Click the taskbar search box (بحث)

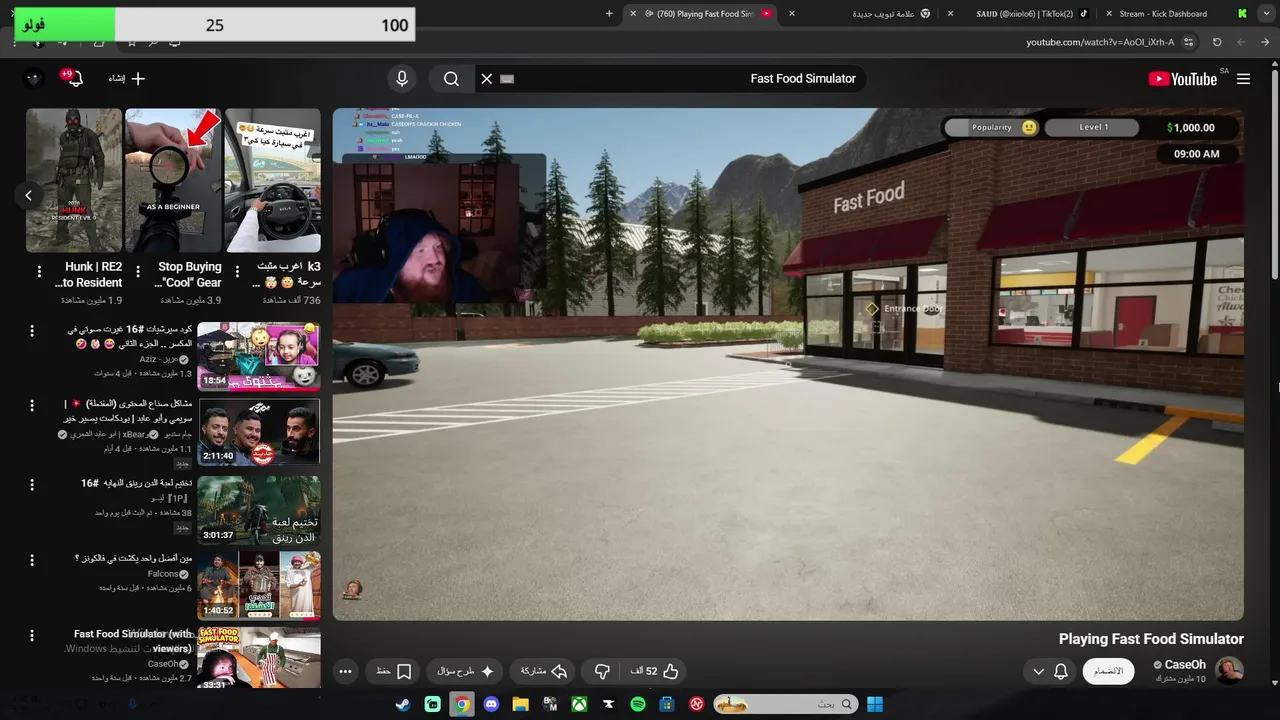coord(787,704)
